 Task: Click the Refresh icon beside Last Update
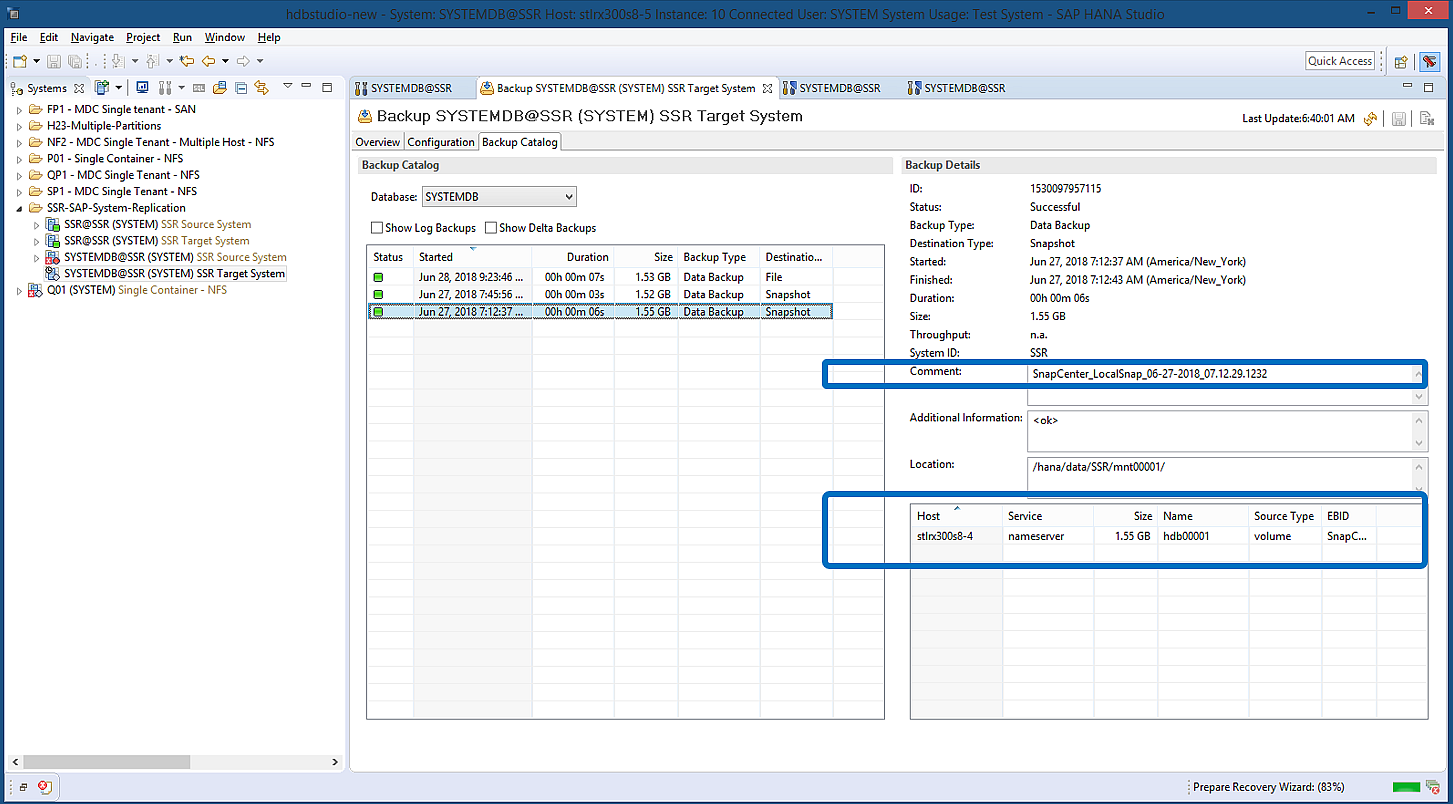pyautogui.click(x=1370, y=118)
